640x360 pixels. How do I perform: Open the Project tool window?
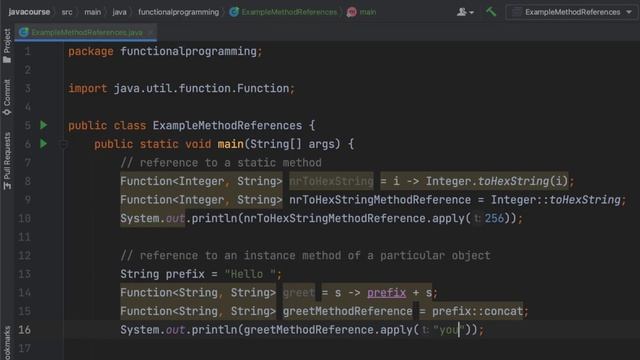7,45
